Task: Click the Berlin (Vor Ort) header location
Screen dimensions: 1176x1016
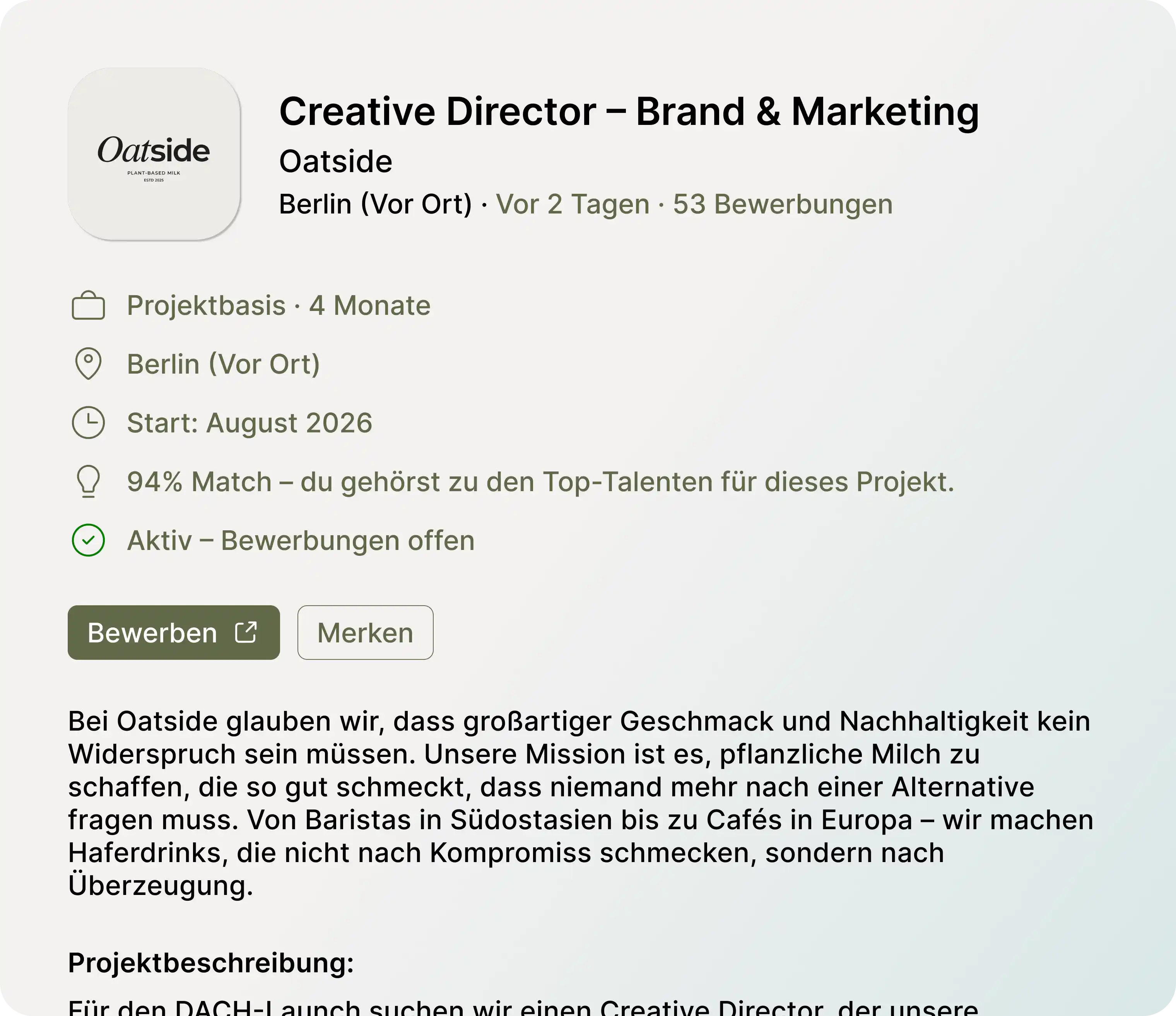Action: (375, 204)
